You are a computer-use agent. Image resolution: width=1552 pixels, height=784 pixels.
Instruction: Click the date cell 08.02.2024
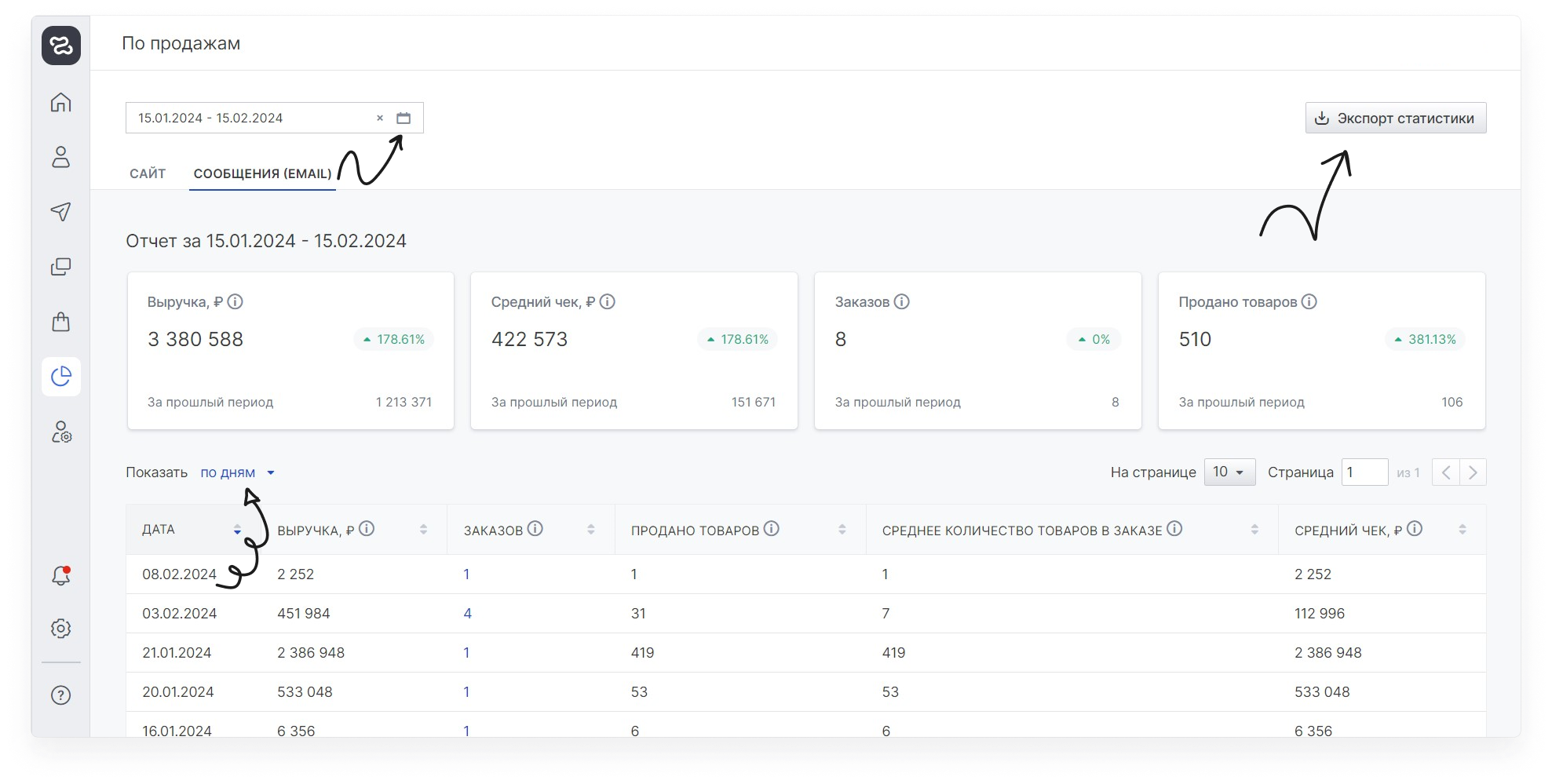click(x=179, y=574)
